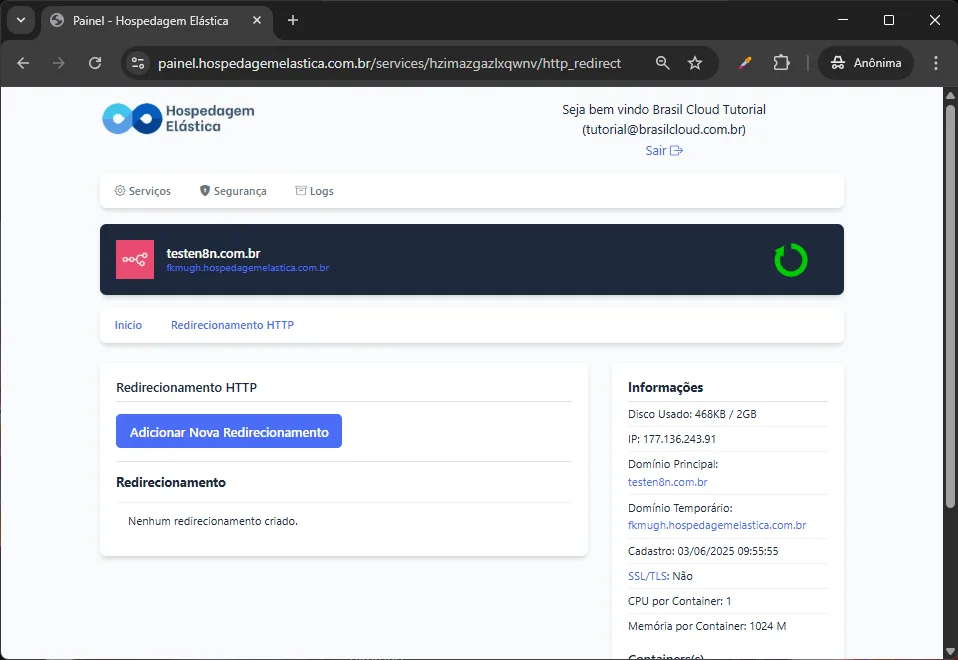
Task: Click the green restart service icon
Action: tap(791, 260)
